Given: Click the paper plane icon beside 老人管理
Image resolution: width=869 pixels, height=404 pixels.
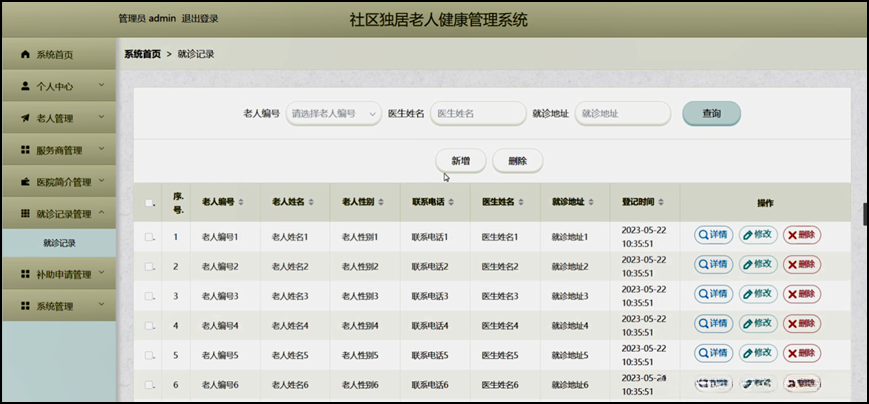Looking at the screenshot, I should (24, 118).
